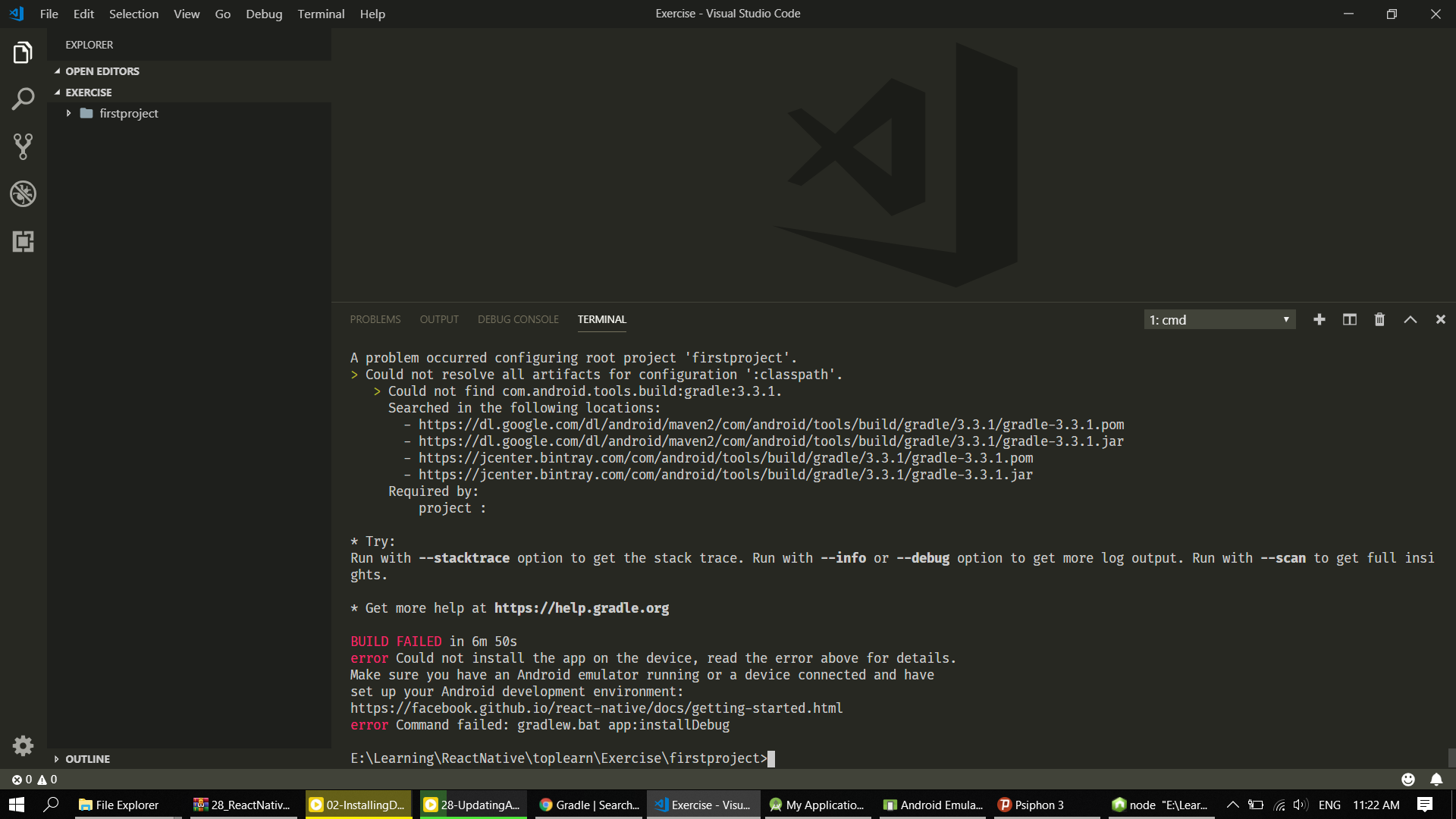Maximize the panel with up chevron
The image size is (1456, 819).
[x=1410, y=319]
